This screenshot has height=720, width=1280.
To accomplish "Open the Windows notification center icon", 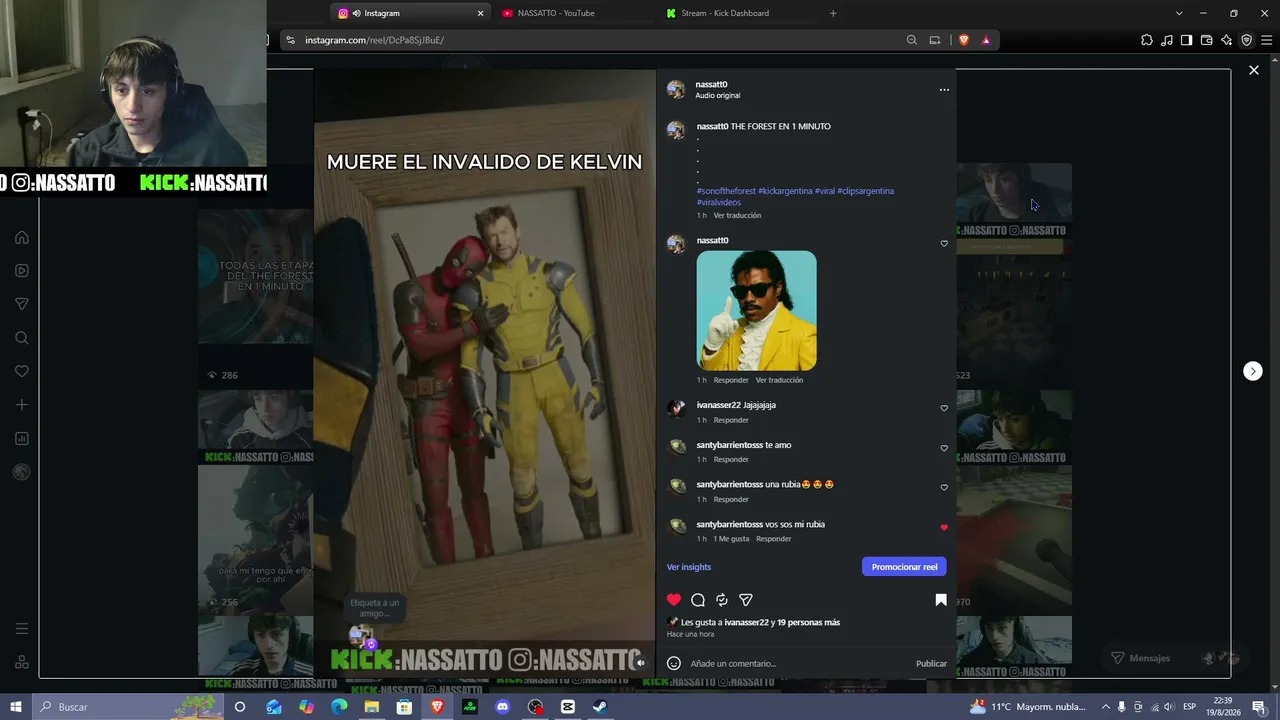I will tap(1259, 707).
